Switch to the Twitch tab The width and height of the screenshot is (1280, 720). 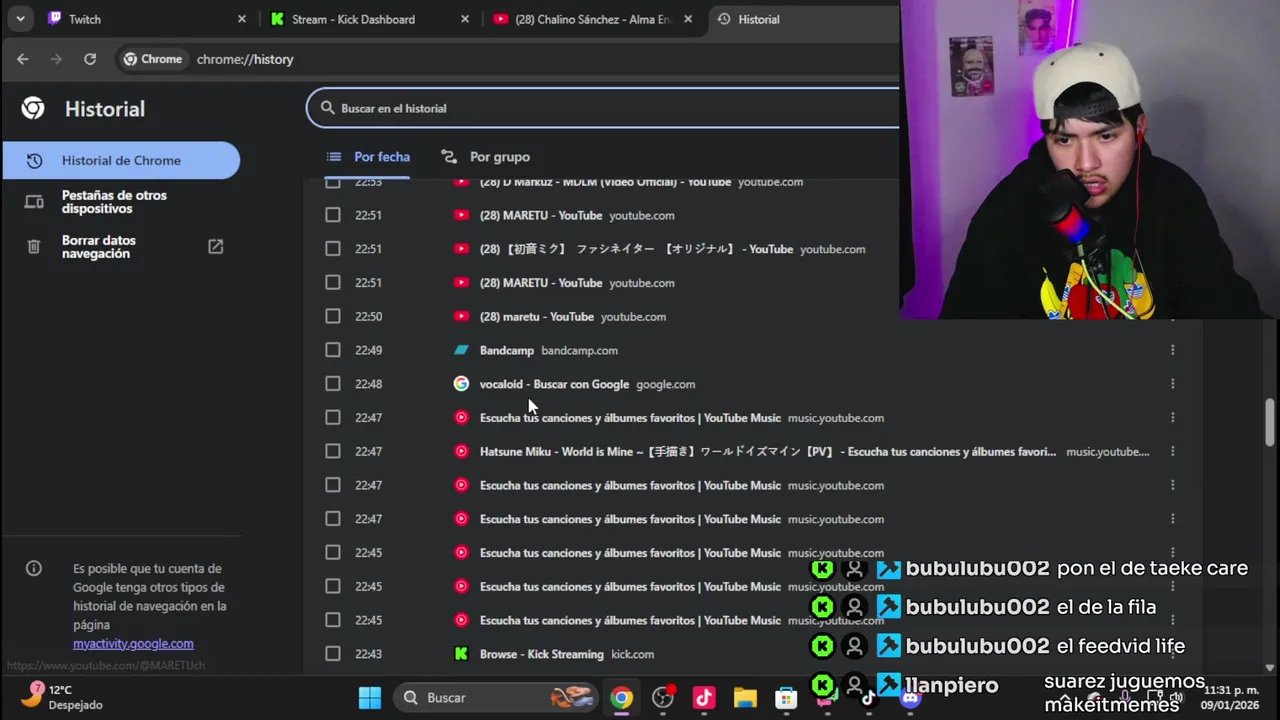click(144, 19)
